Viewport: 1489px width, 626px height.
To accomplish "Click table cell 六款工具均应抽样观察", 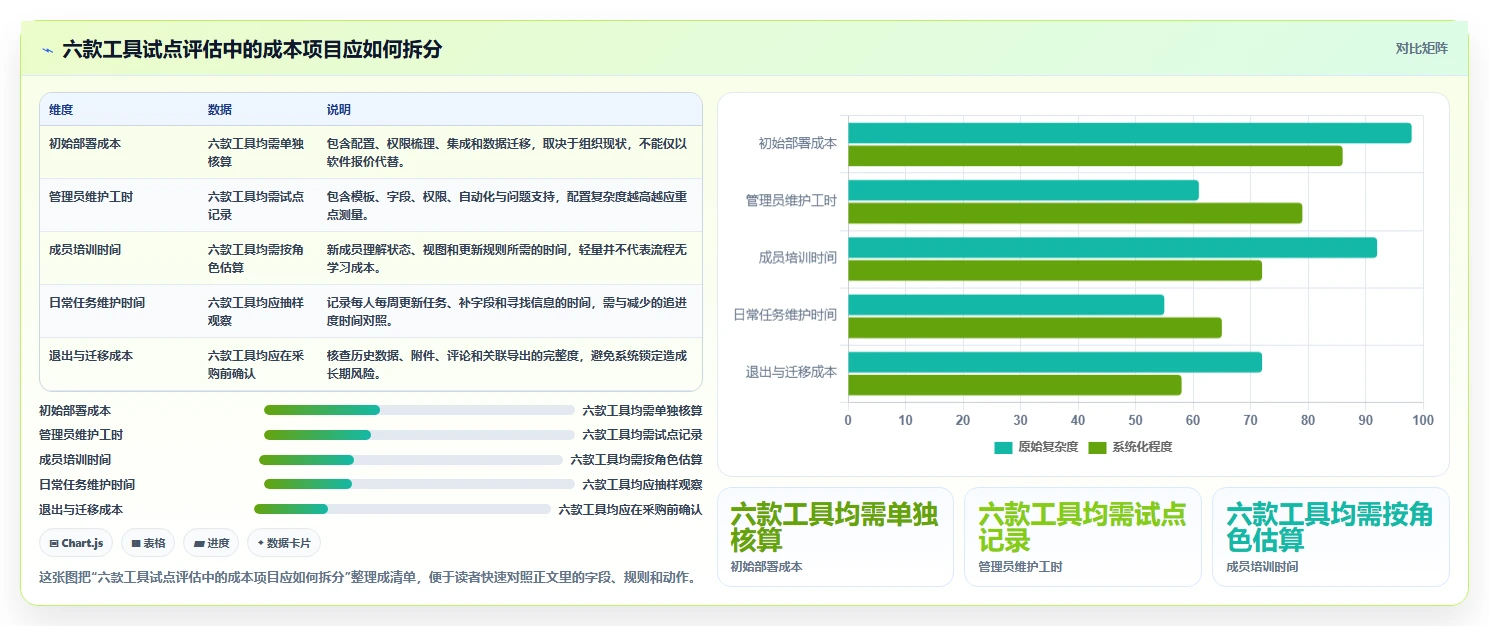I will (256, 311).
